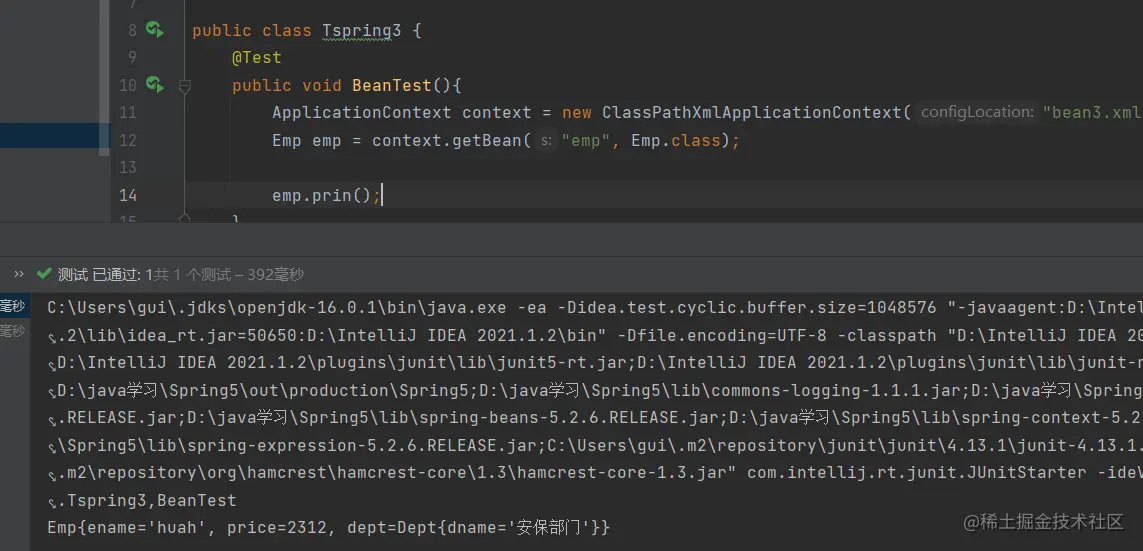Collapse the BeanTest method fold marker
Screen dimensions: 1143x551
point(184,87)
